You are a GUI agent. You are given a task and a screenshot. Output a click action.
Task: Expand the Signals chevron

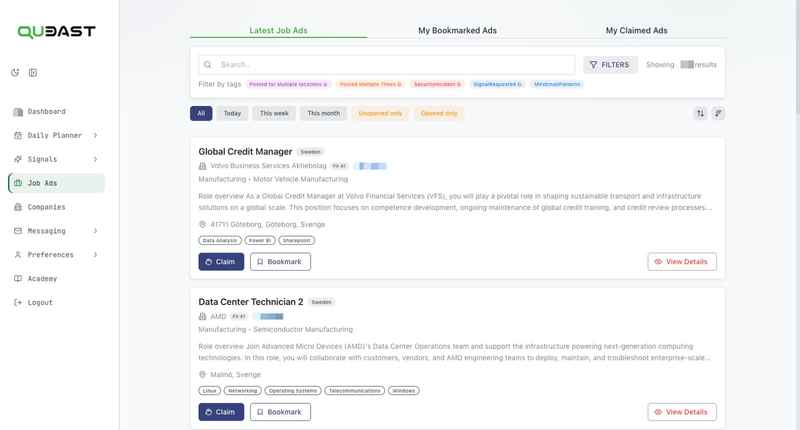click(95, 159)
